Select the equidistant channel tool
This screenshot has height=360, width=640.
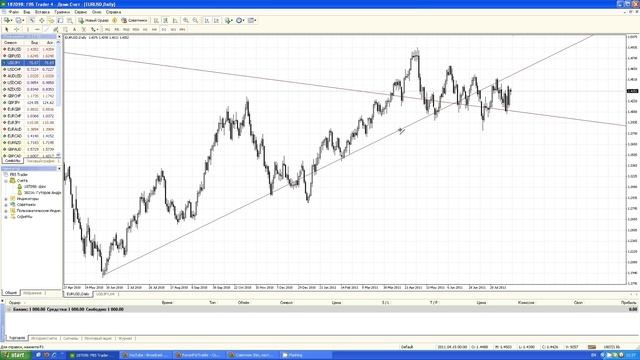coord(56,29)
